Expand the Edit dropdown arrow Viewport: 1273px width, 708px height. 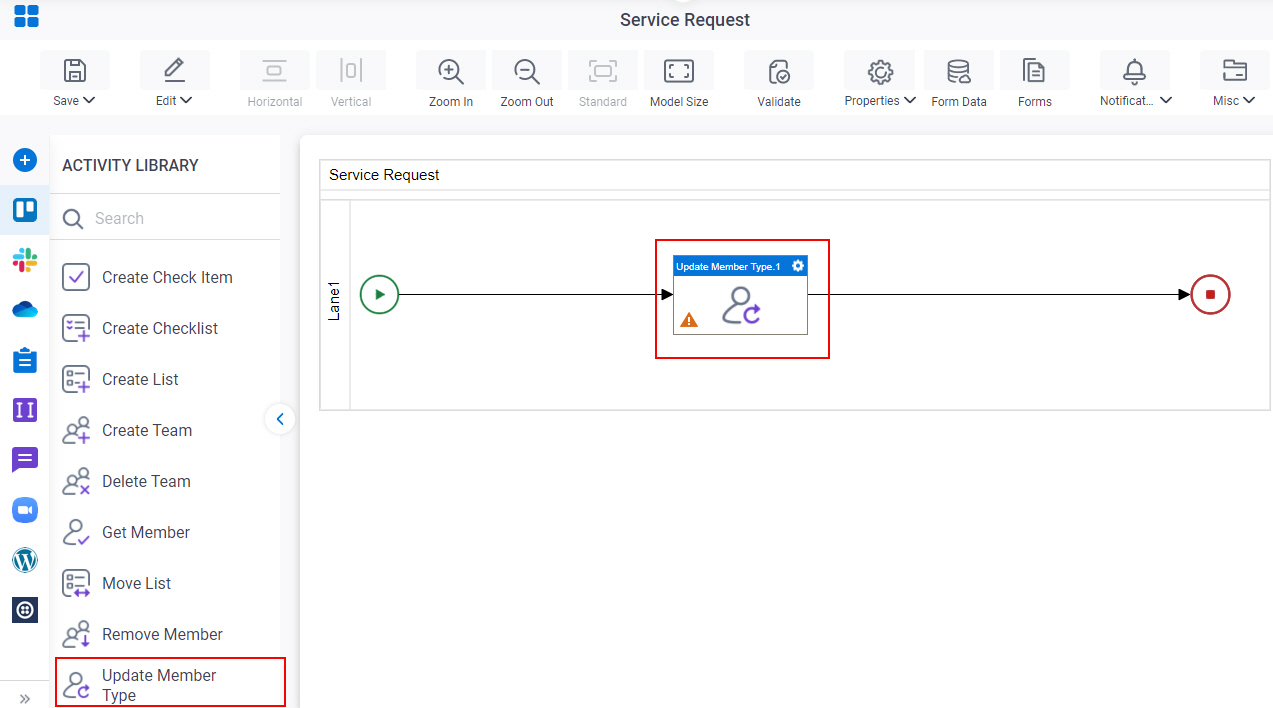coord(186,100)
